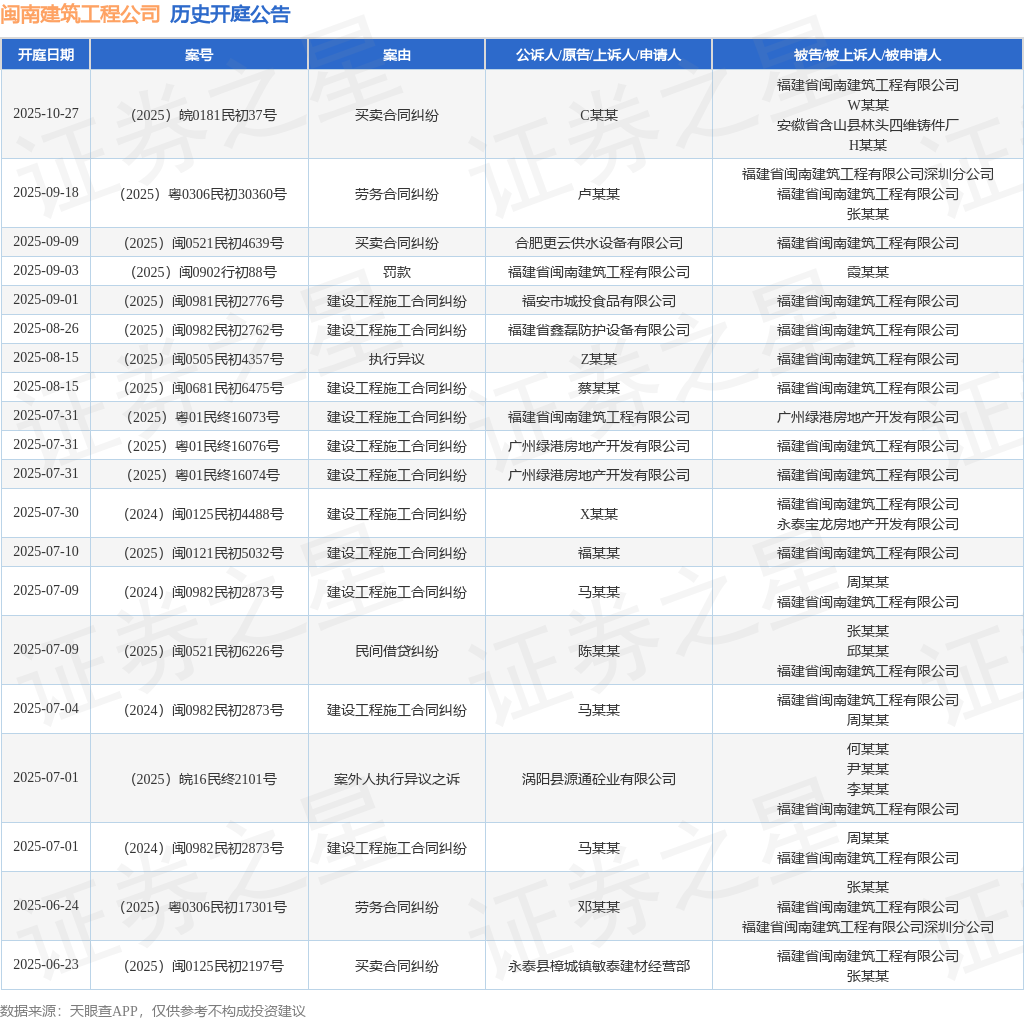Click plaintiff 涡阳县源通砼业有限公司
The width and height of the screenshot is (1024, 1020).
pyautogui.click(x=598, y=779)
